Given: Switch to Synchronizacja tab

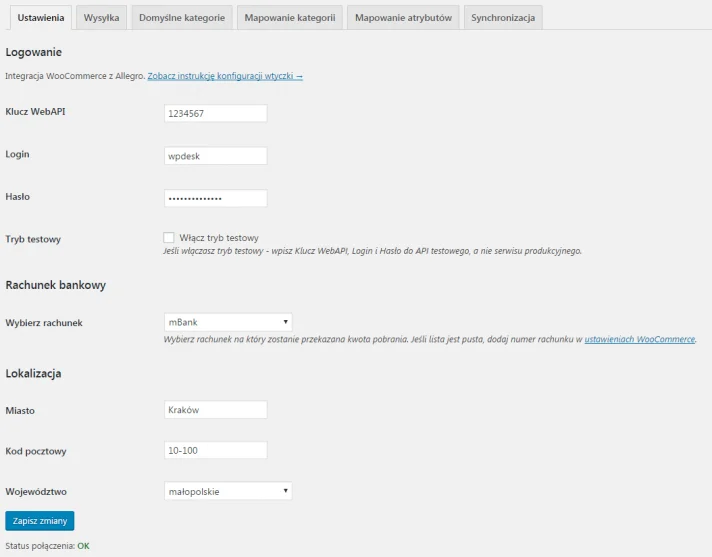Looking at the screenshot, I should (503, 18).
